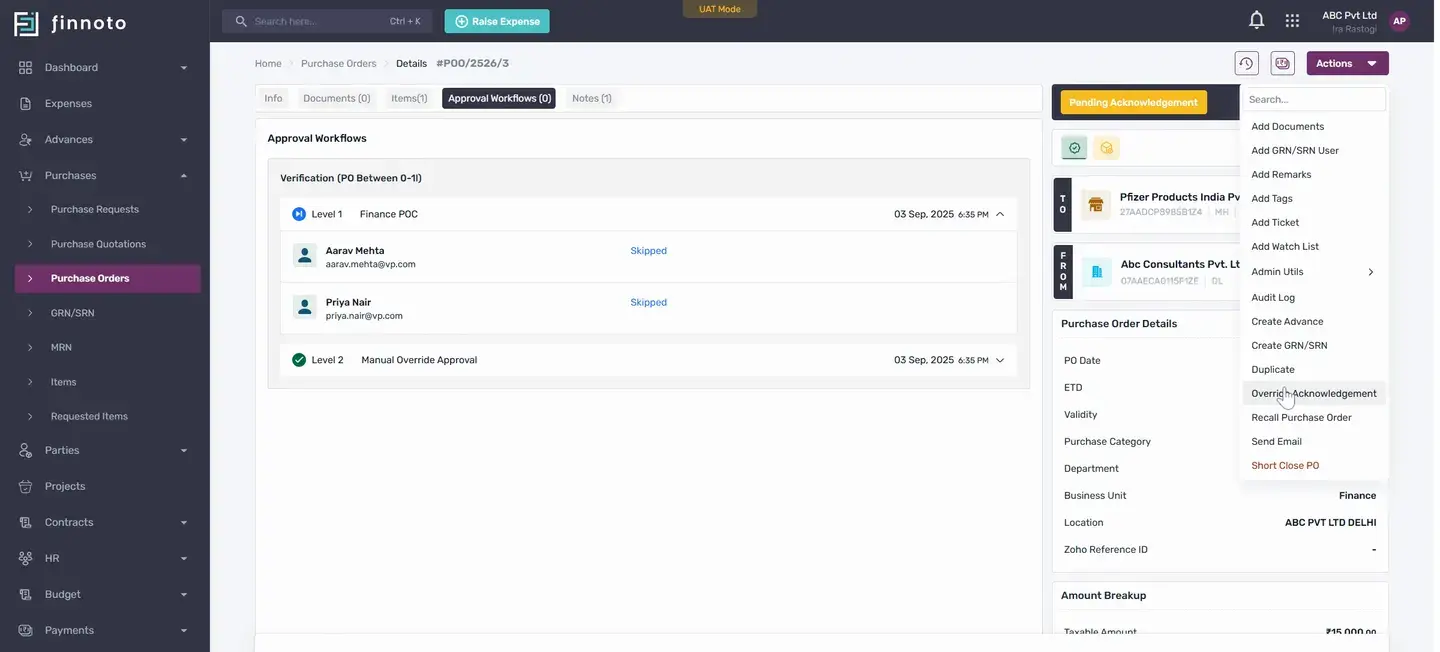
Task: Click Priya Nair's avatar icon
Action: coord(305,307)
